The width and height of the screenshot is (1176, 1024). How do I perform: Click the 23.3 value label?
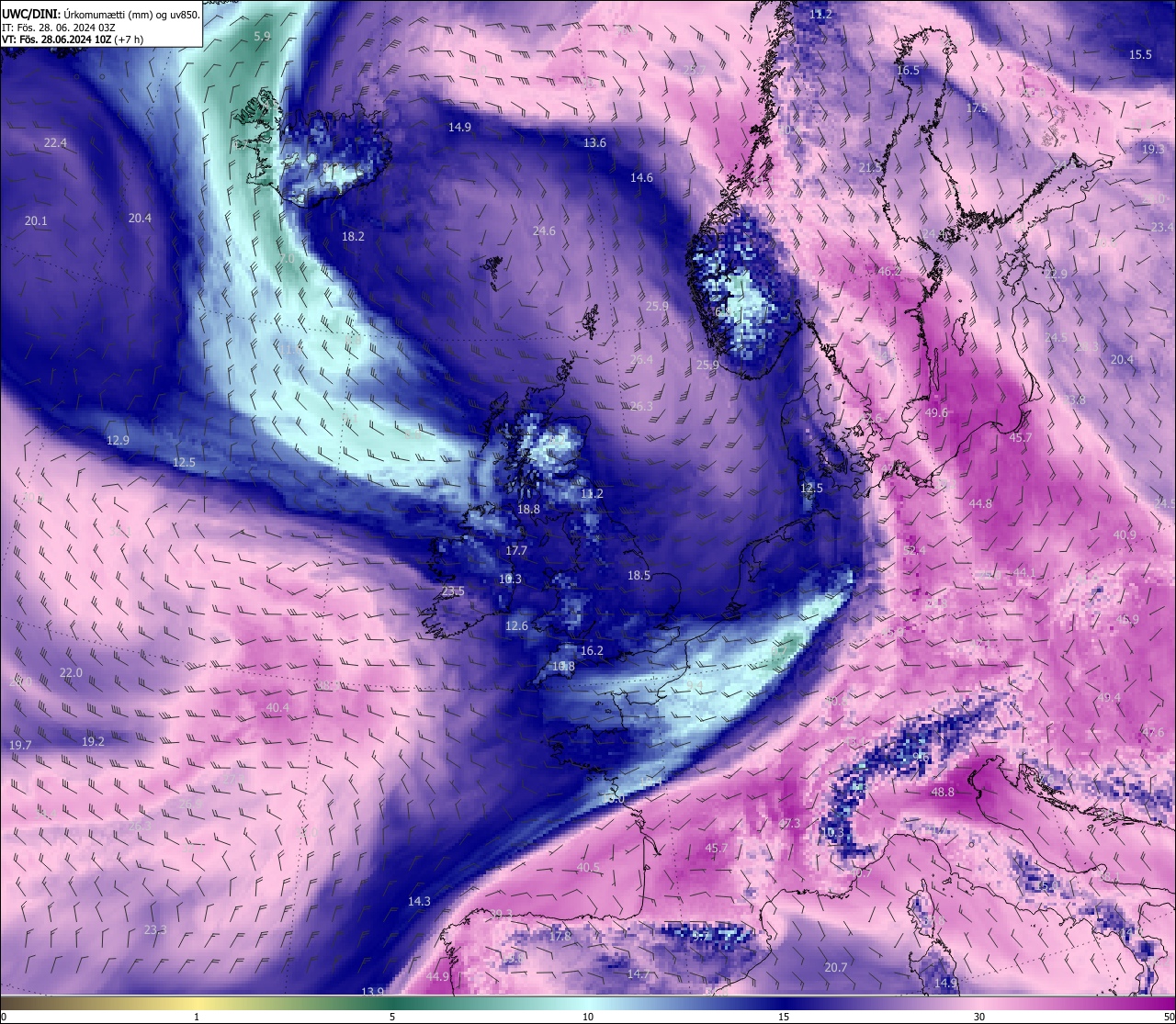click(155, 929)
